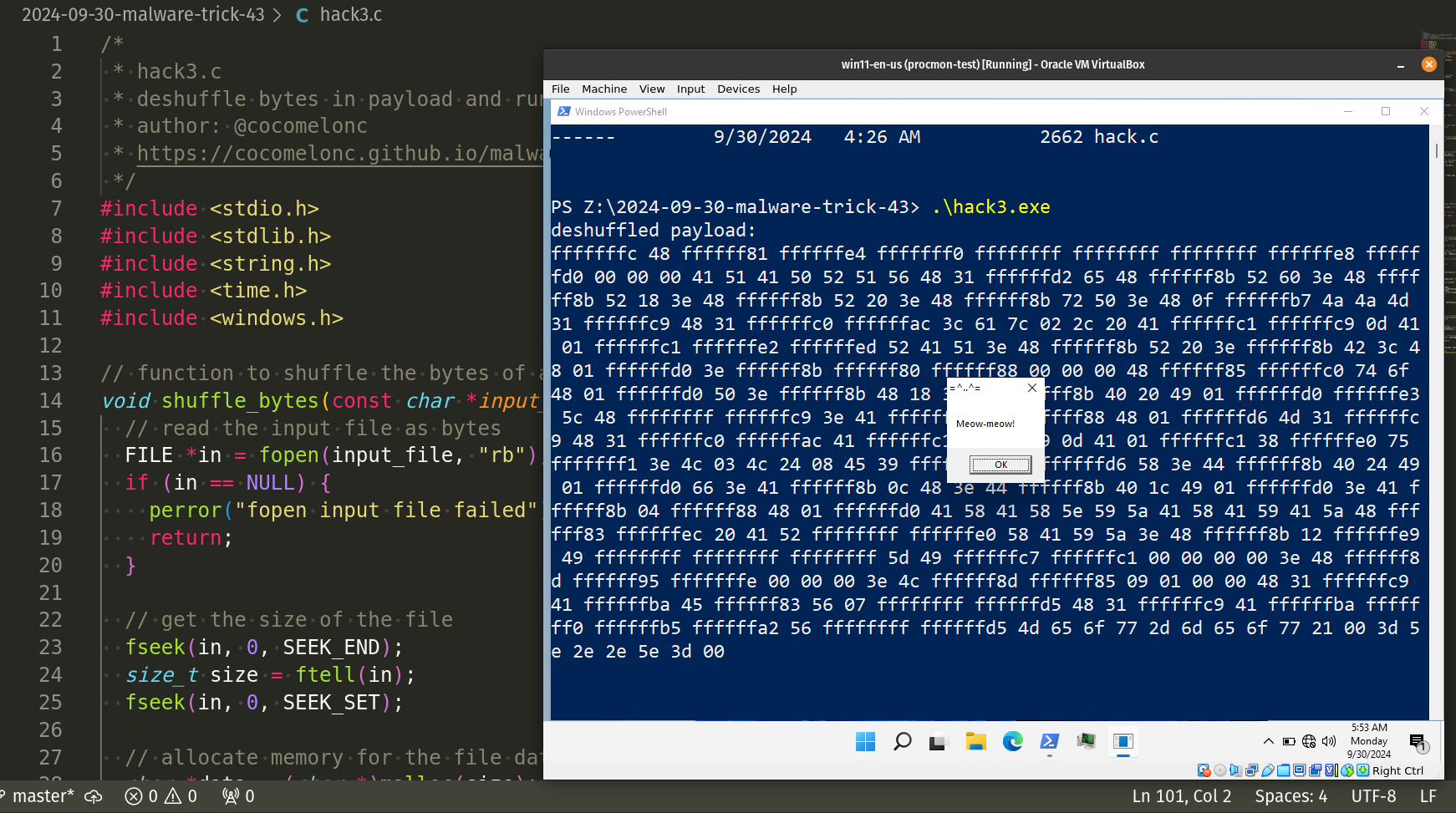
Task: Click the publish to cloud status icon
Action: (94, 796)
